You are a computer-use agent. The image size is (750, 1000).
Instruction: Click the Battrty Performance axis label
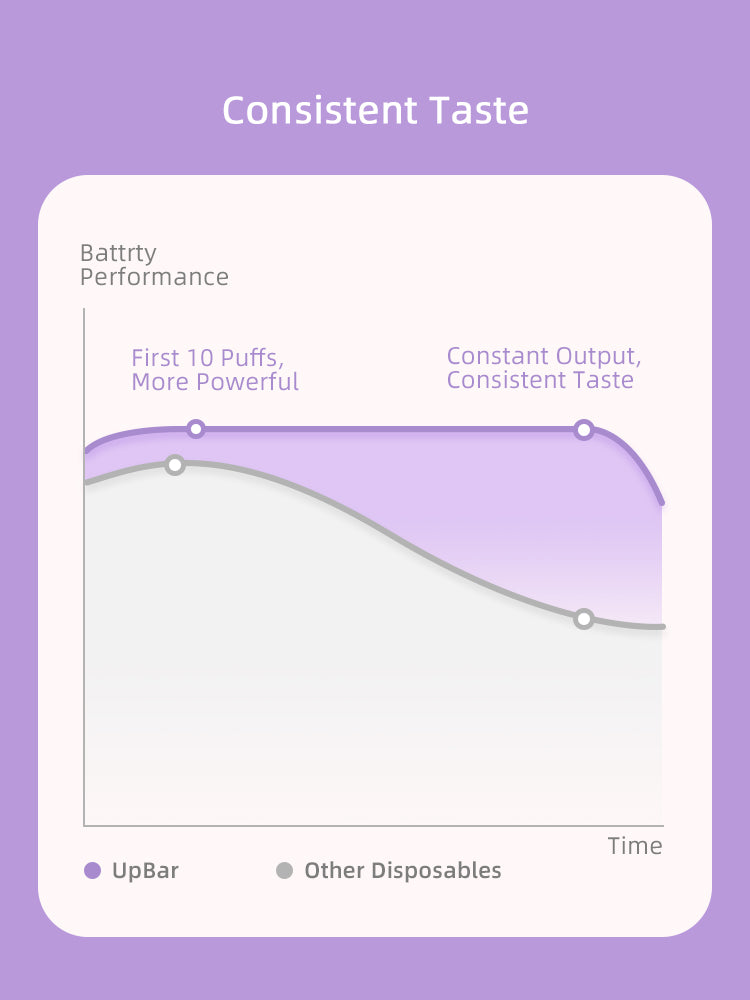(x=154, y=265)
